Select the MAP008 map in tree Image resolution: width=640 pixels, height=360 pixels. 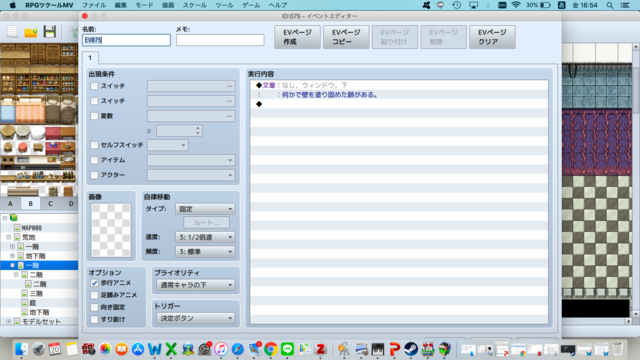click(x=31, y=228)
